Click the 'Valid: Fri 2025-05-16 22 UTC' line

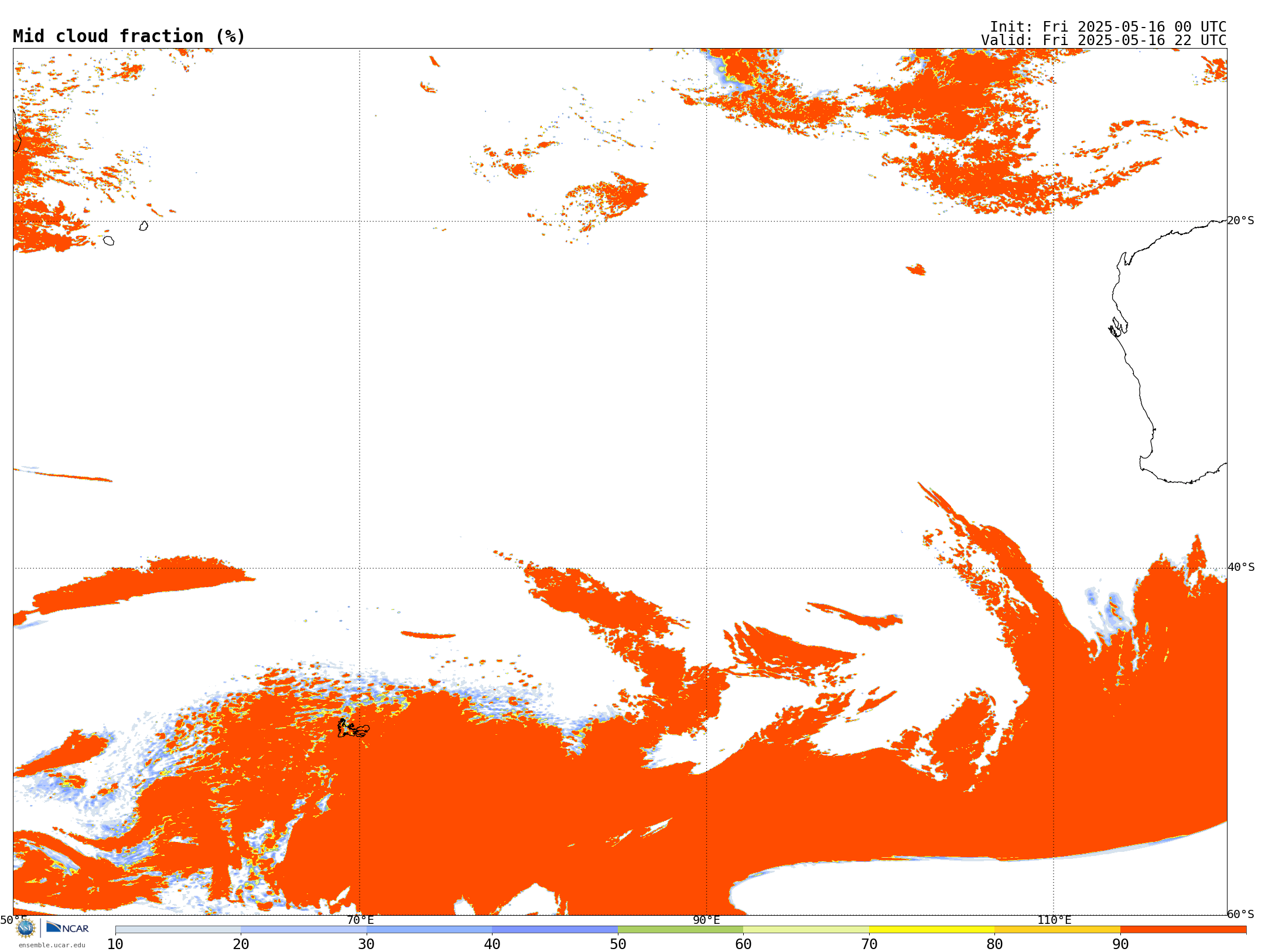tap(1104, 40)
